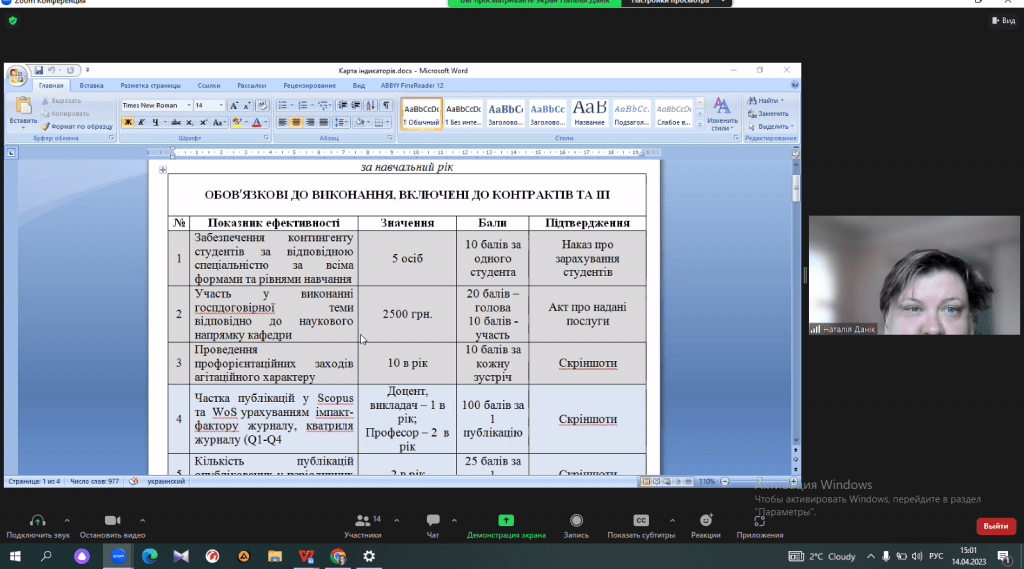The image size is (1024, 569).
Task: Click the Чат icon in Zoom toolbar
Action: click(433, 521)
